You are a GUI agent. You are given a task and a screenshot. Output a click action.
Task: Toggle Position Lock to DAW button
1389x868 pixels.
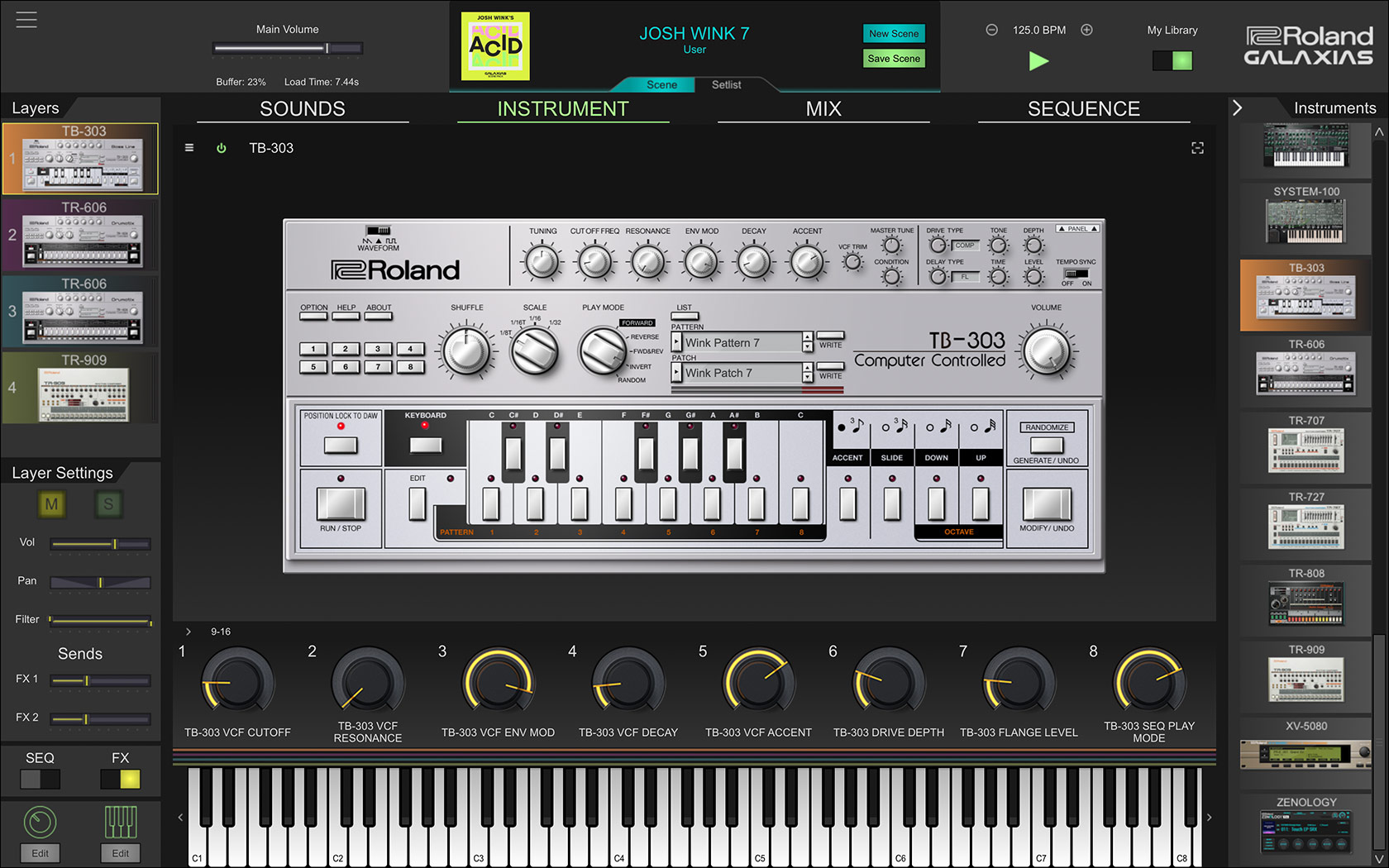coord(341,445)
